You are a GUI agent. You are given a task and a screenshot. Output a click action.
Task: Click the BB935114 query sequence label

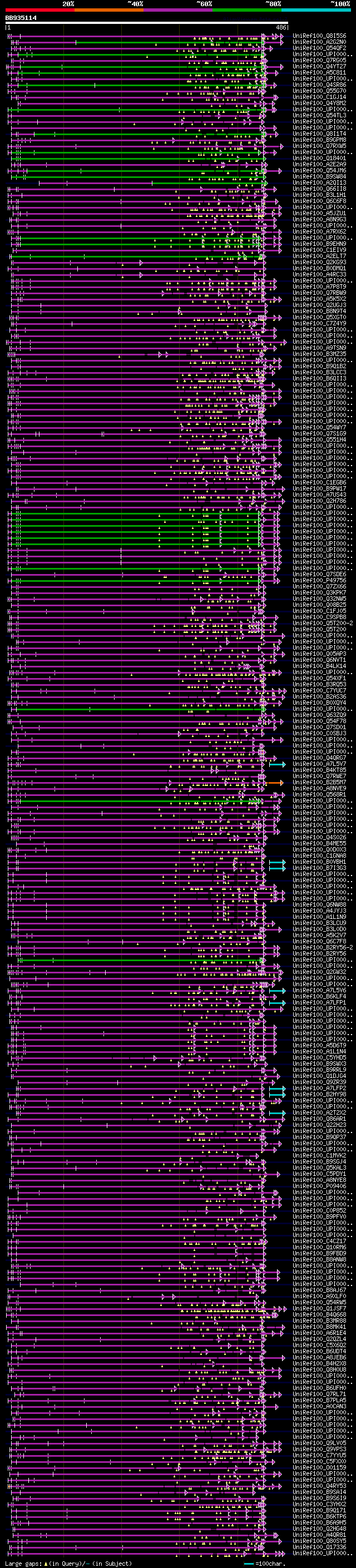pyautogui.click(x=21, y=18)
